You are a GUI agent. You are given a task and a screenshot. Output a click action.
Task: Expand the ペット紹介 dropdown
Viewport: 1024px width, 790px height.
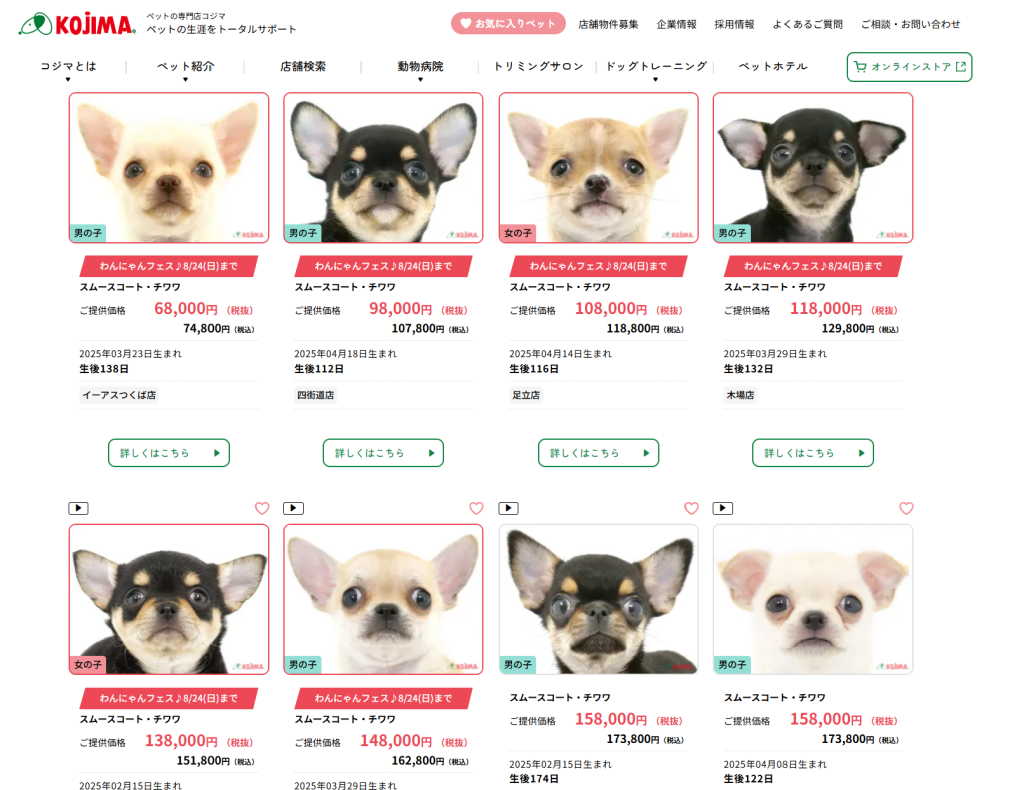point(185,67)
